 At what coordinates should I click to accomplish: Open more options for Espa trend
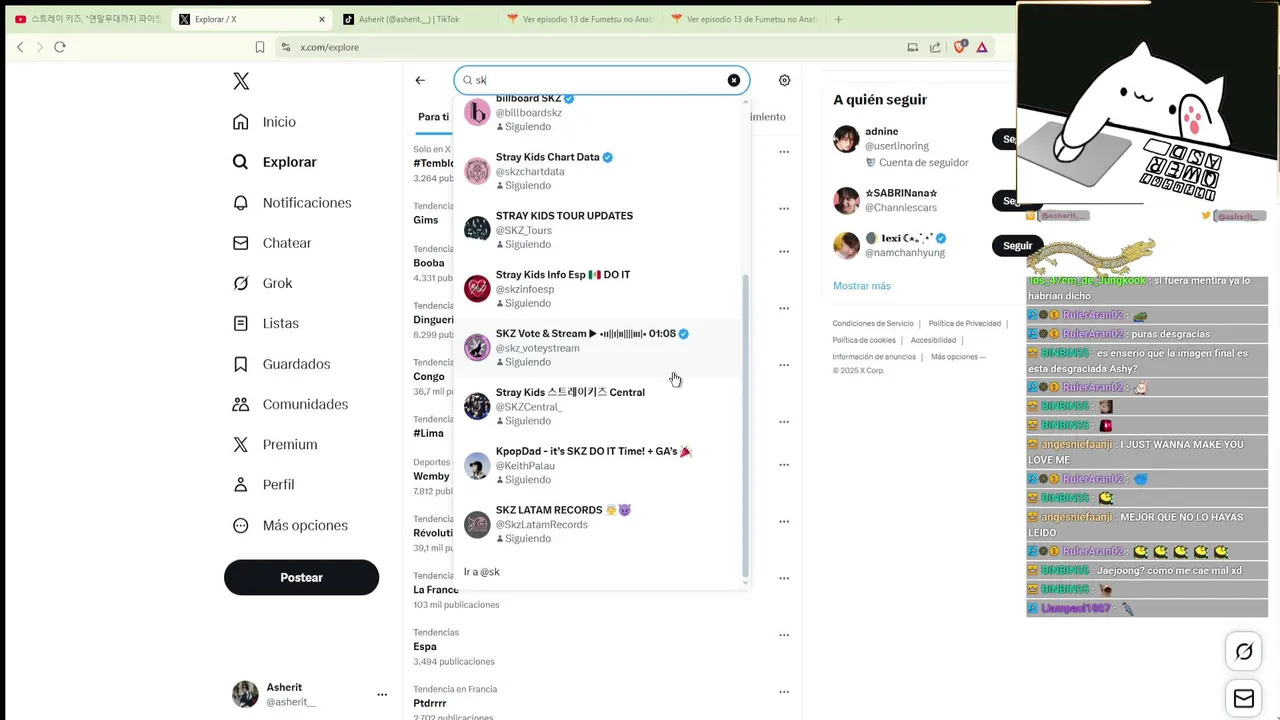(x=784, y=635)
